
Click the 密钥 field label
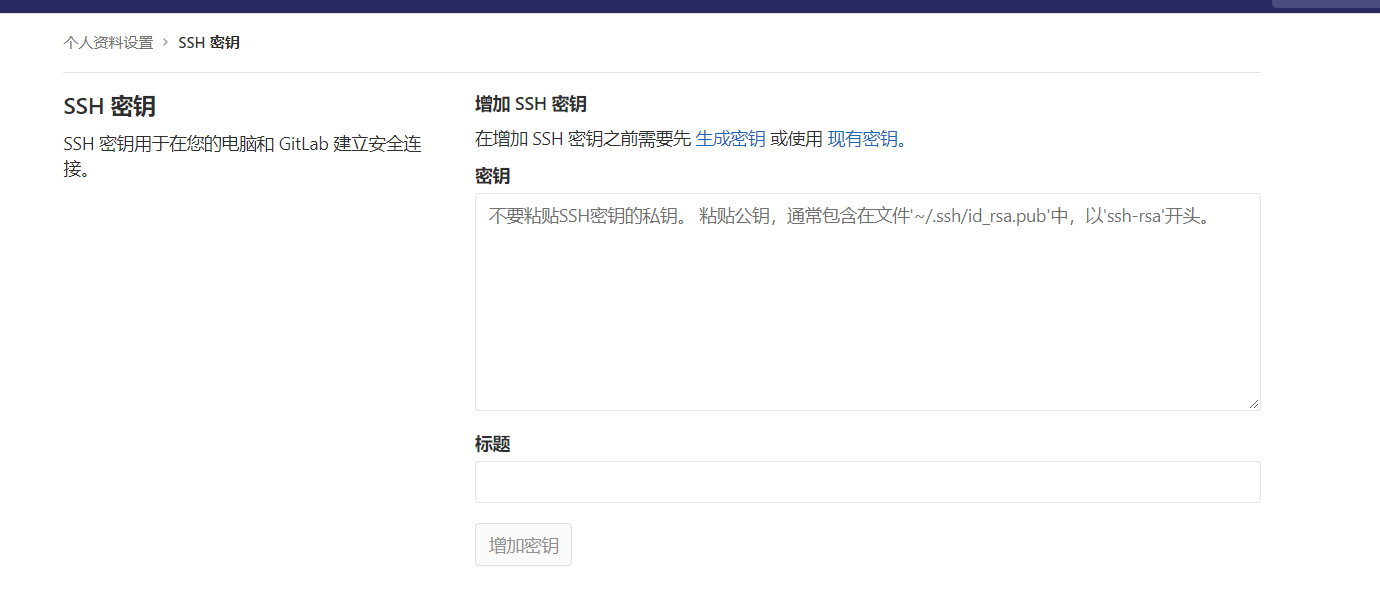click(x=492, y=176)
